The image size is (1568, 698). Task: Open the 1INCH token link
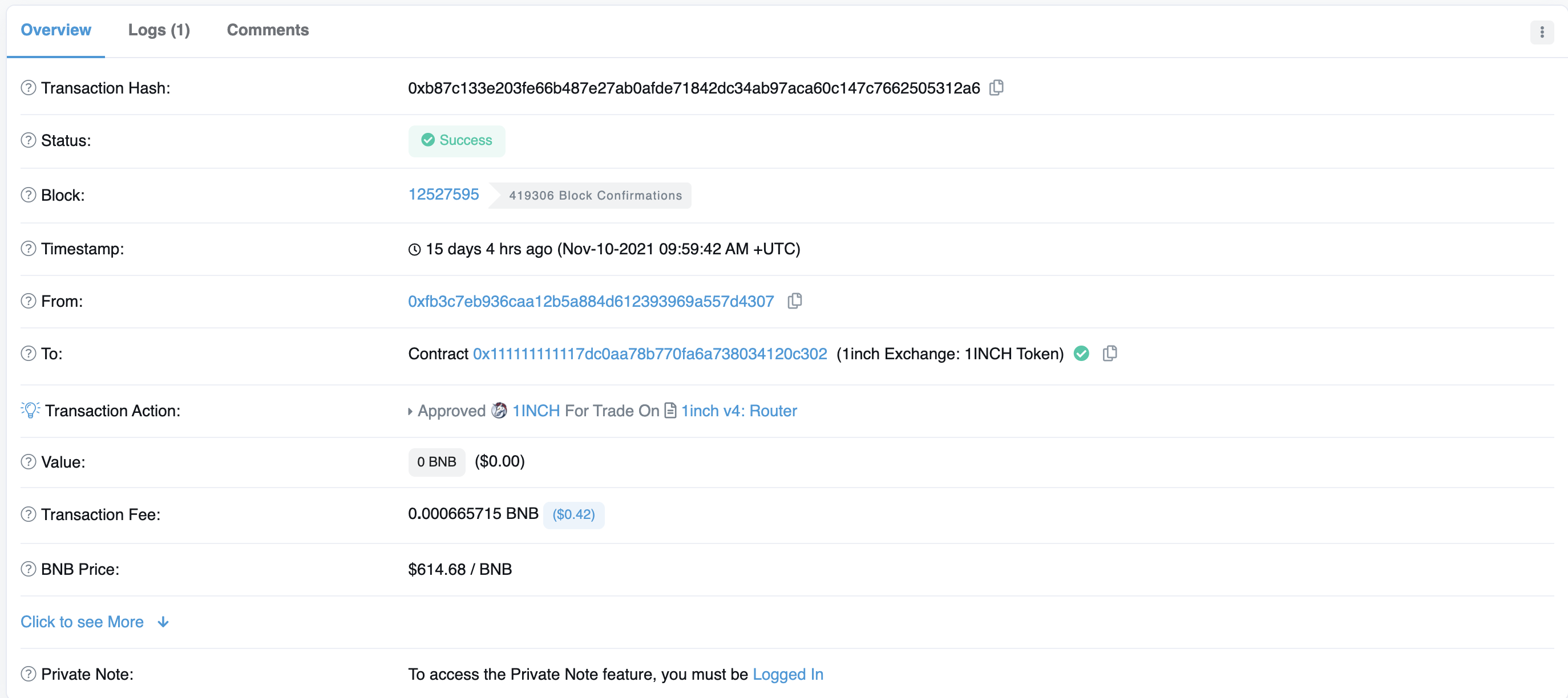click(x=536, y=411)
